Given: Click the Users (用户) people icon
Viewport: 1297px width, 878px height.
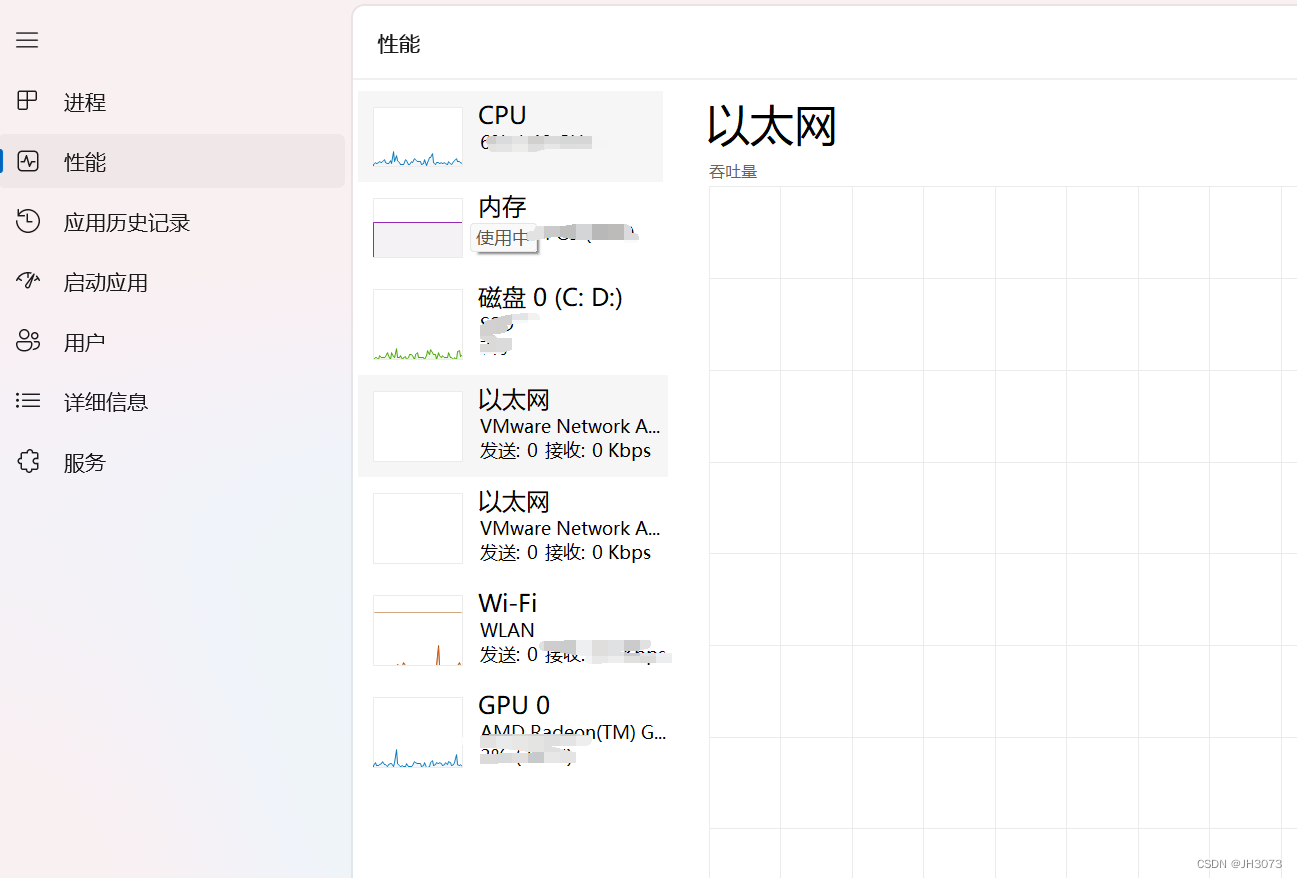Looking at the screenshot, I should coord(28,341).
